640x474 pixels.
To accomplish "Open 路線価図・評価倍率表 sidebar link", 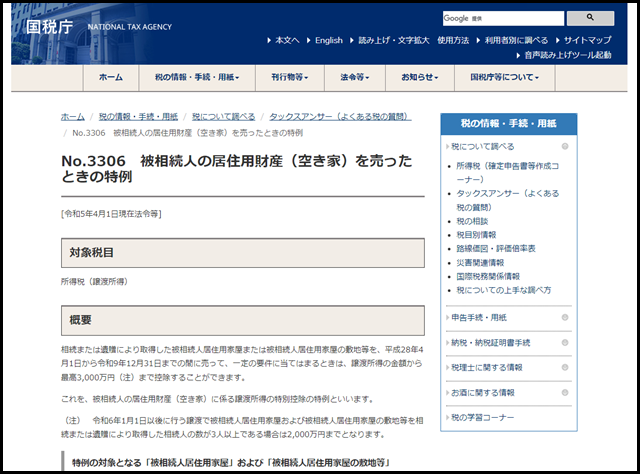I will pos(496,248).
